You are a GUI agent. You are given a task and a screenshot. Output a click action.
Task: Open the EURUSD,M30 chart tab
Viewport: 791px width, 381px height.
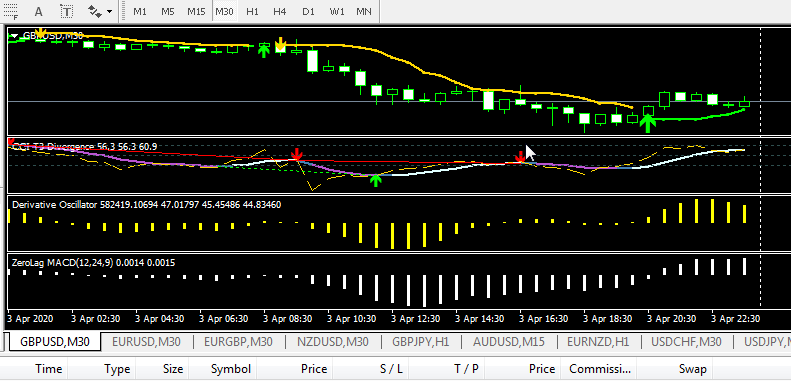[146, 342]
